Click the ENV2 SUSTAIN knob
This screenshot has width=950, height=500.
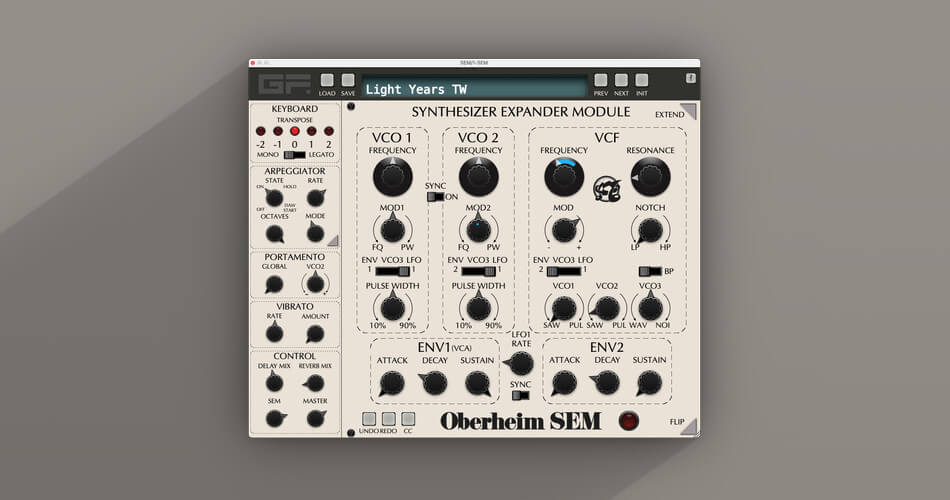649,384
